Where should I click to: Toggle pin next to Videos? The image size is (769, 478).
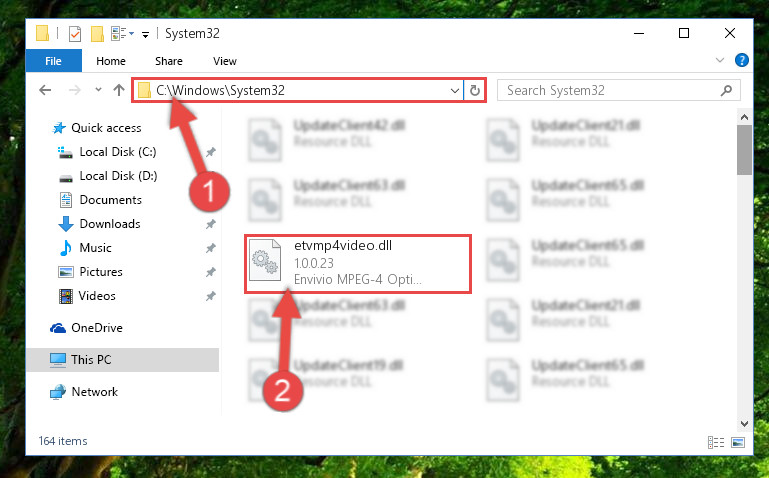pos(210,296)
